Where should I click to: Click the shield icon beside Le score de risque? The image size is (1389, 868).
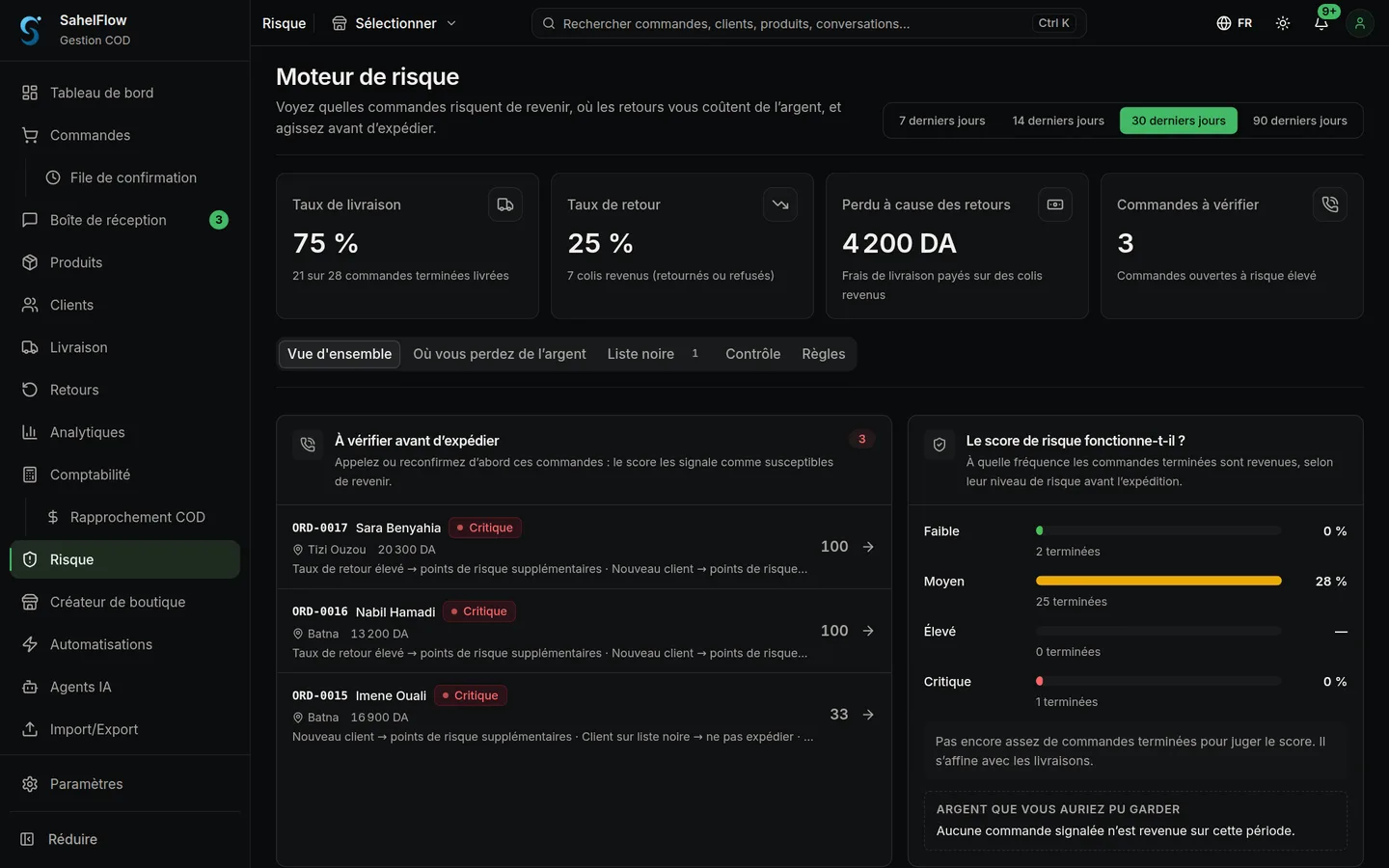[940, 445]
